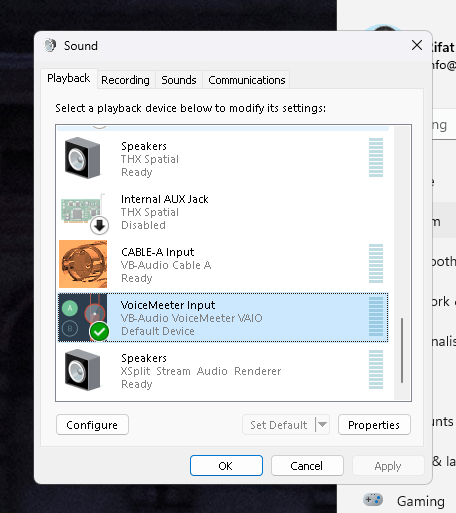Click the Gaming controller icon in Settings
Image resolution: width=456 pixels, height=513 pixels.
tap(373, 500)
